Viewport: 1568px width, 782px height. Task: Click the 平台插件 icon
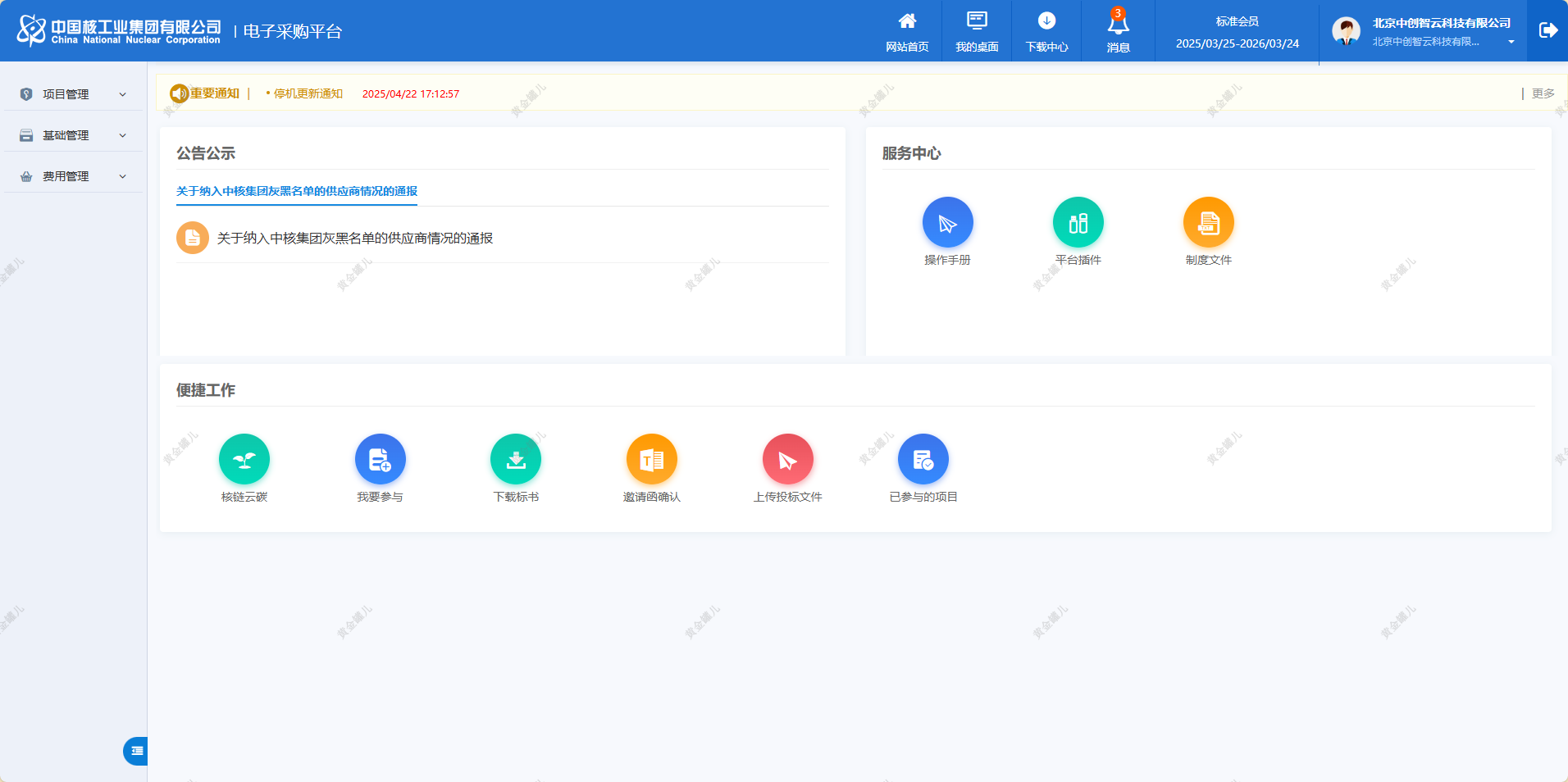tap(1078, 222)
